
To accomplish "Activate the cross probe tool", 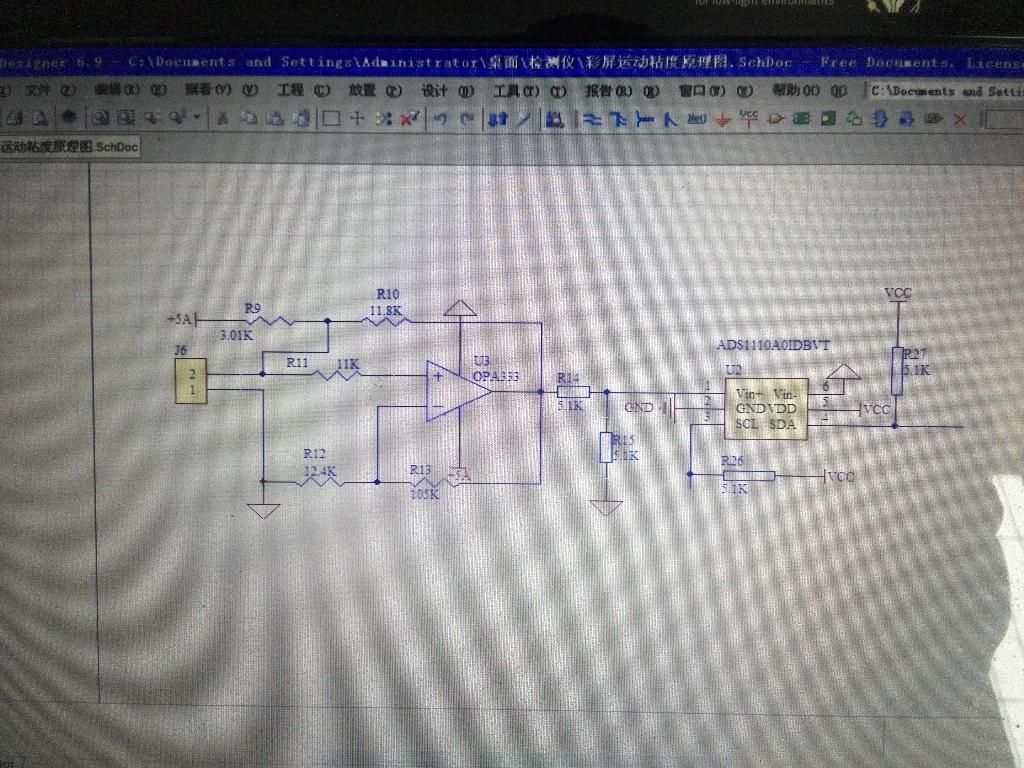I will click(x=524, y=119).
